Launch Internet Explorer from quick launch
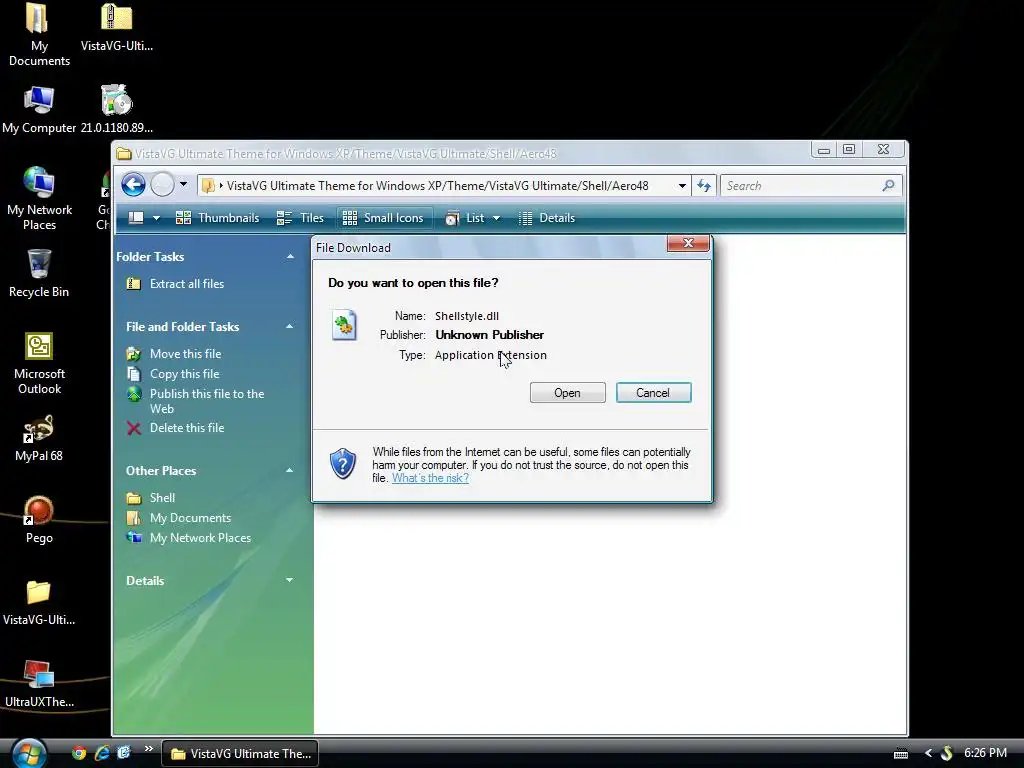1024x768 pixels. pyautogui.click(x=102, y=753)
